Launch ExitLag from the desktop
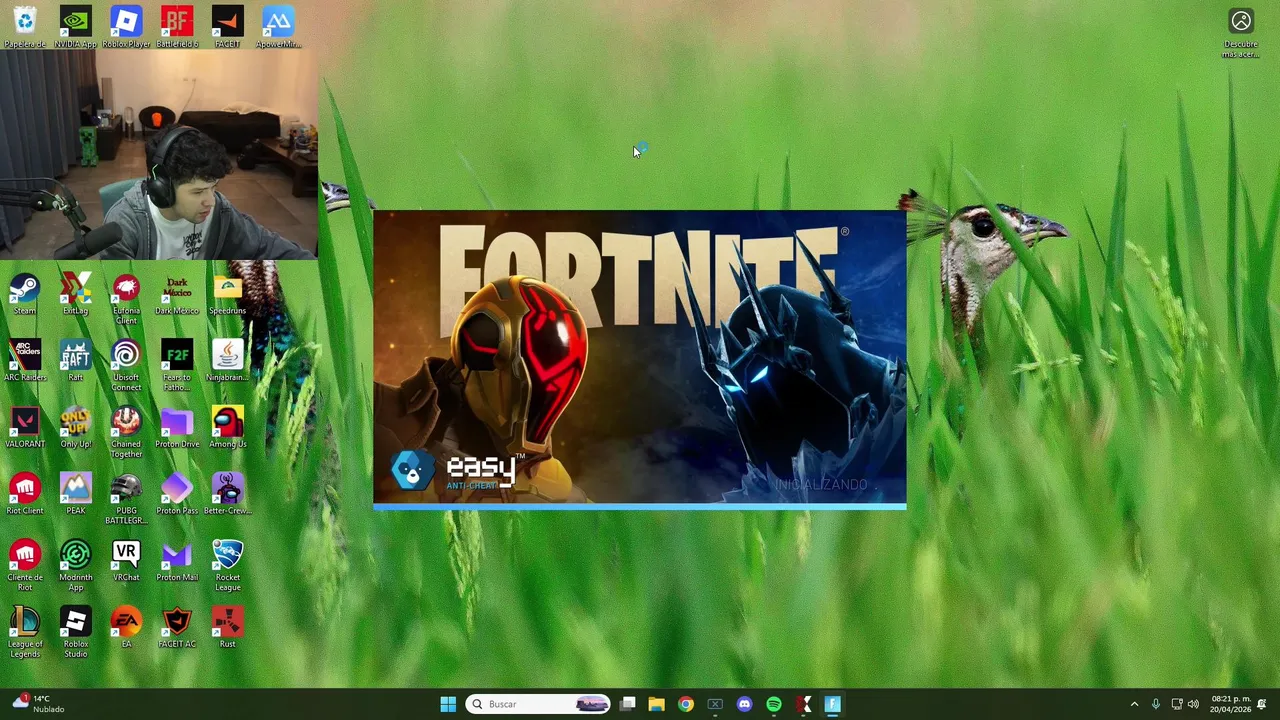The width and height of the screenshot is (1280, 720). (x=76, y=295)
